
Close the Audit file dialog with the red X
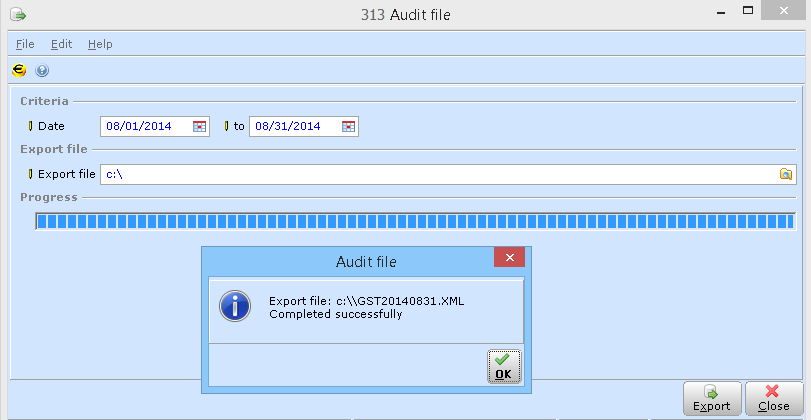coord(510,260)
